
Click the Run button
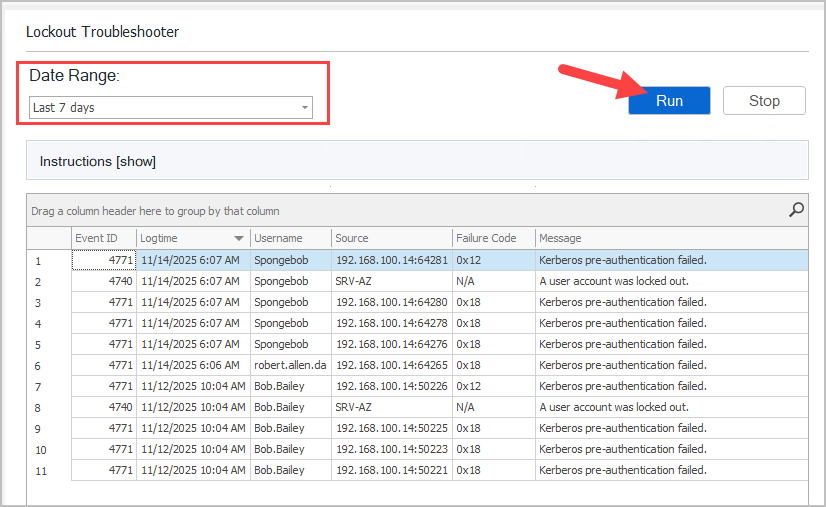pyautogui.click(x=669, y=101)
